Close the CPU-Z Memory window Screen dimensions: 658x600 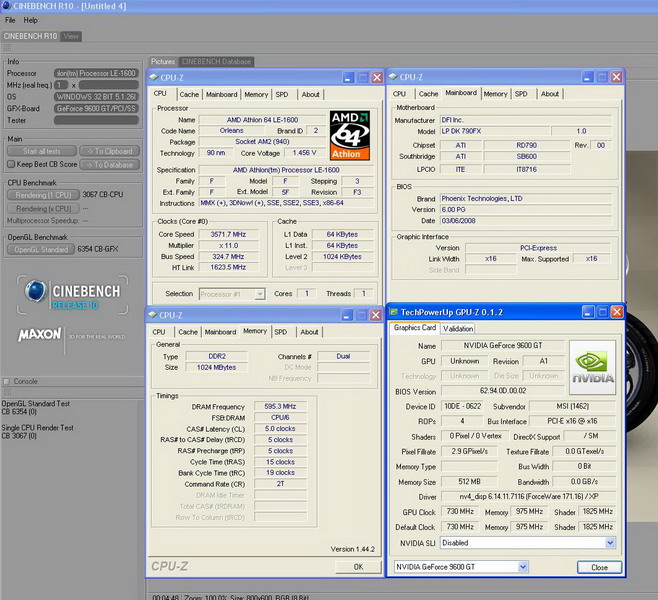376,315
